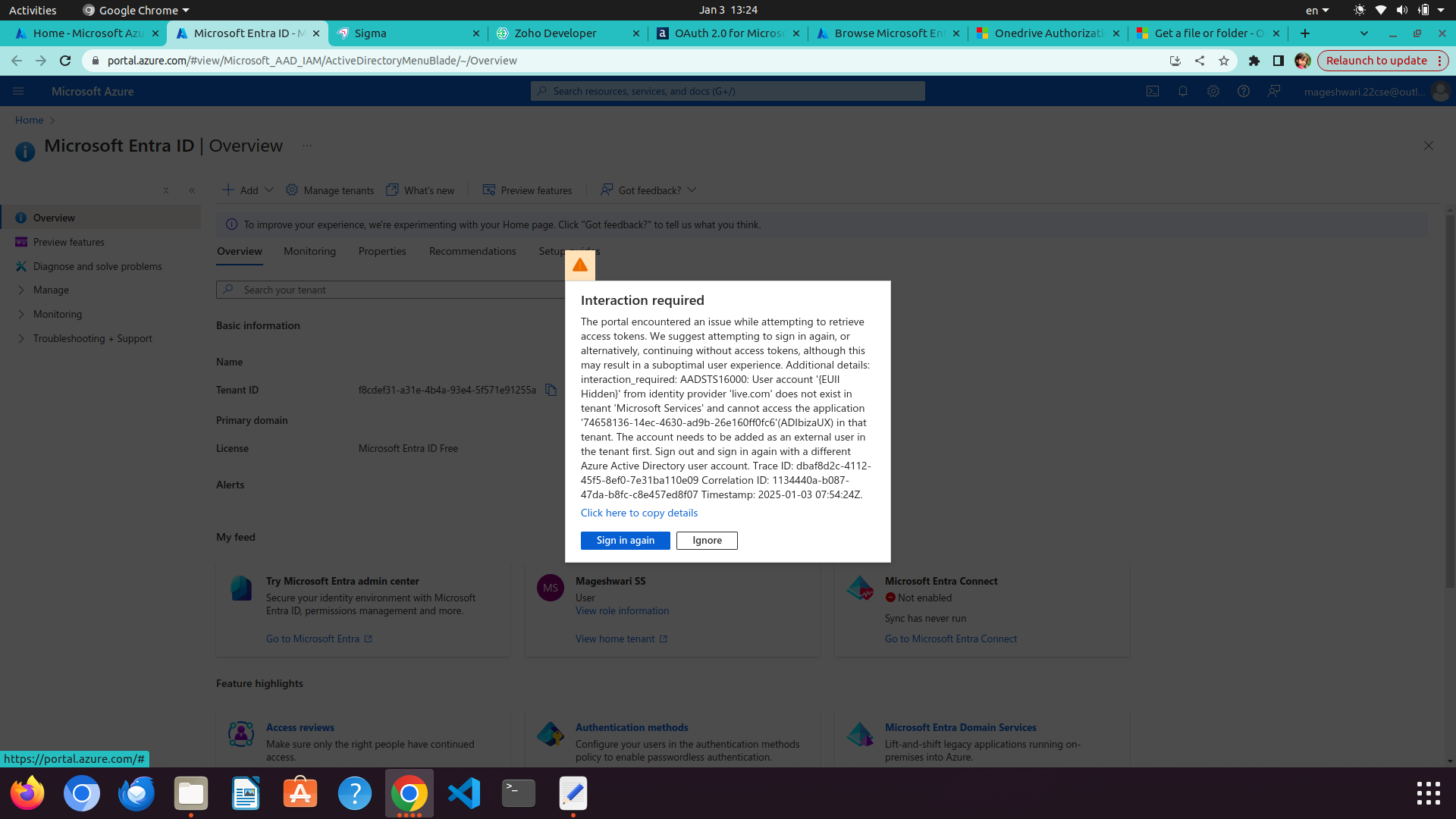The width and height of the screenshot is (1456, 819).
Task: Open portal settings gear
Action: (1213, 91)
